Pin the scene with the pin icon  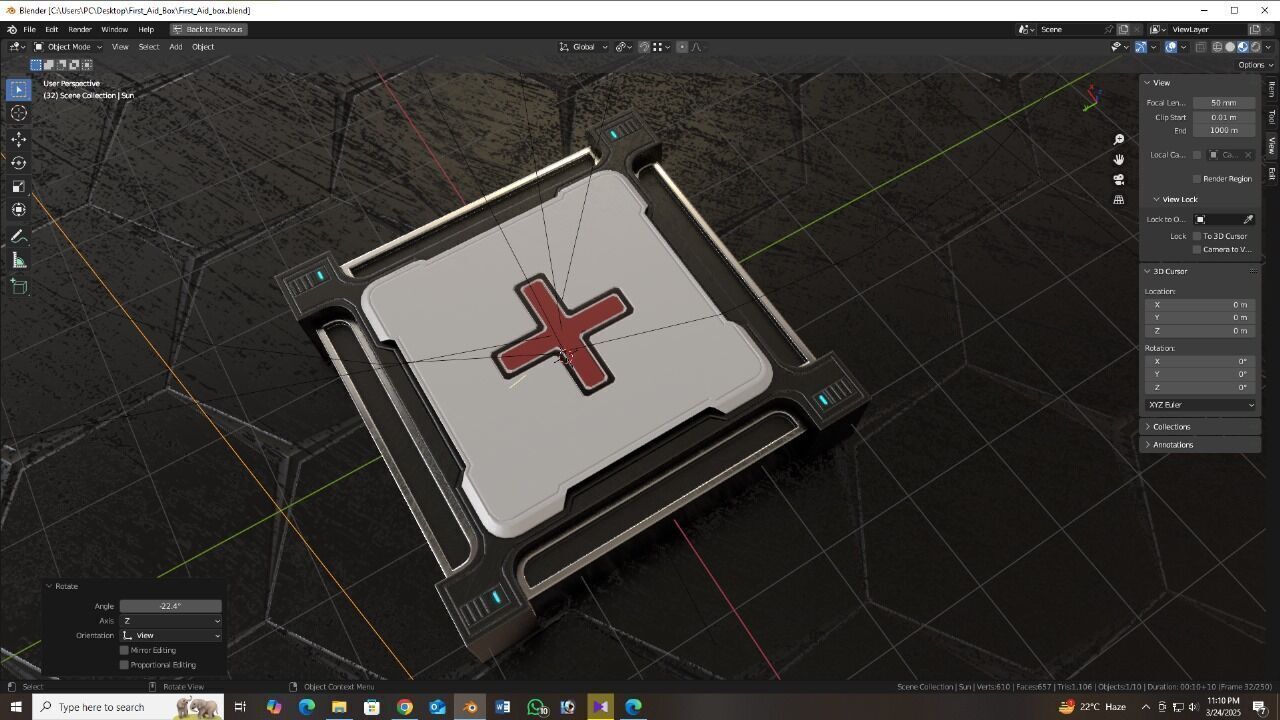coord(1108,29)
